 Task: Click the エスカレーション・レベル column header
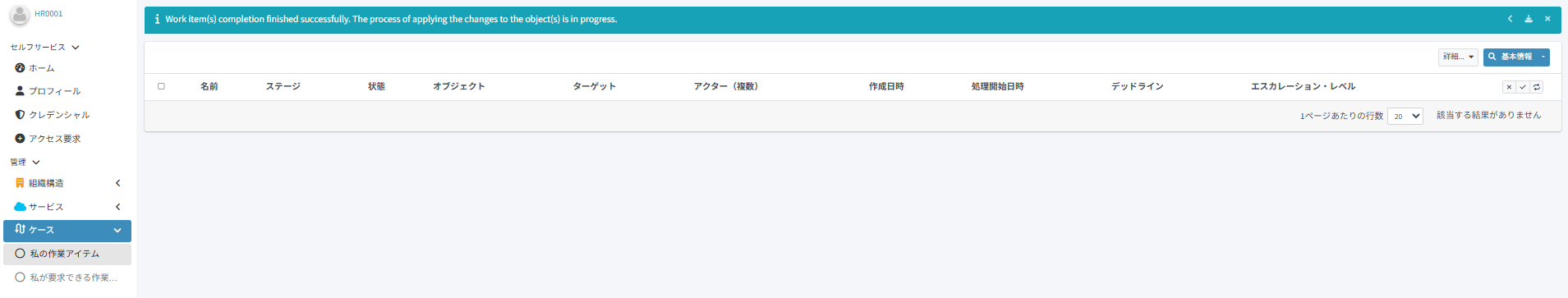click(1304, 86)
